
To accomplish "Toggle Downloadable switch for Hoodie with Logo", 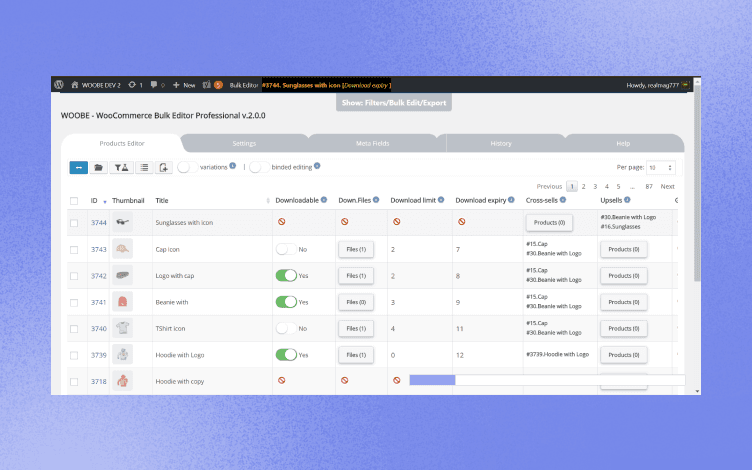I will tap(286, 354).
